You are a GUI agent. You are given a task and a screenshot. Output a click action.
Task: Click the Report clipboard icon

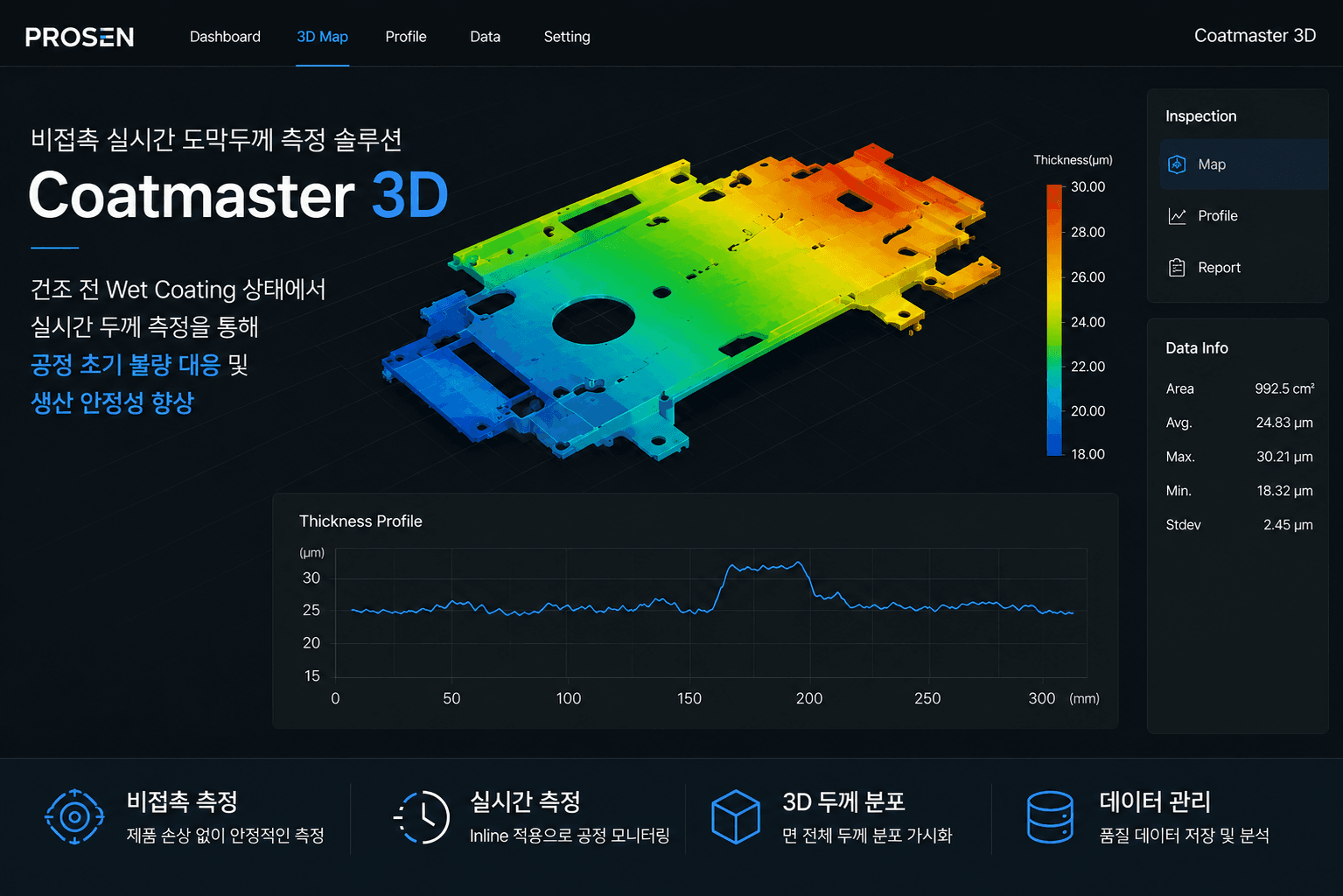1177,268
